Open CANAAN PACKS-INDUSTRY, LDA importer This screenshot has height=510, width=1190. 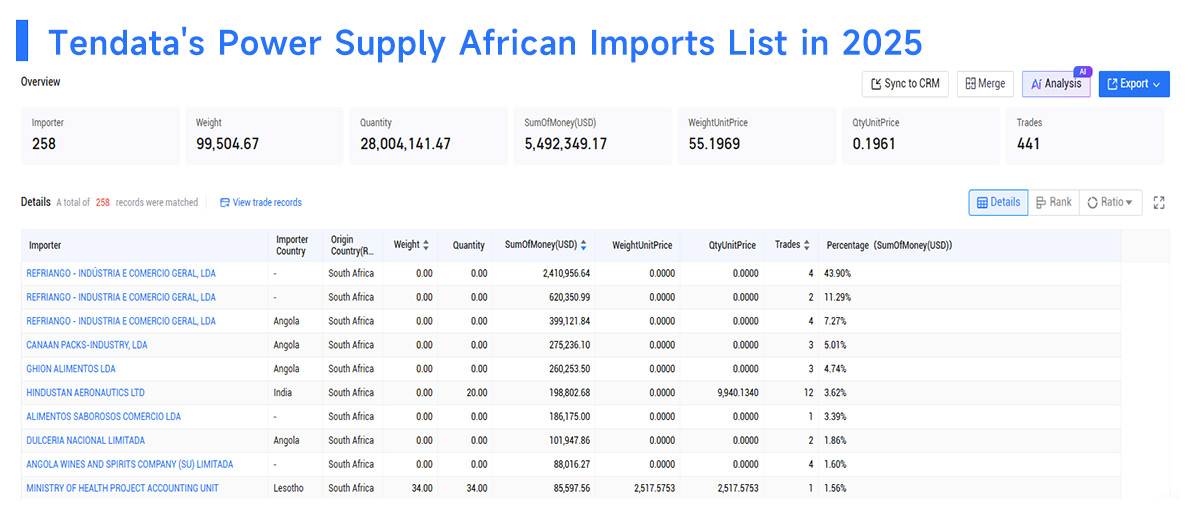coord(87,345)
